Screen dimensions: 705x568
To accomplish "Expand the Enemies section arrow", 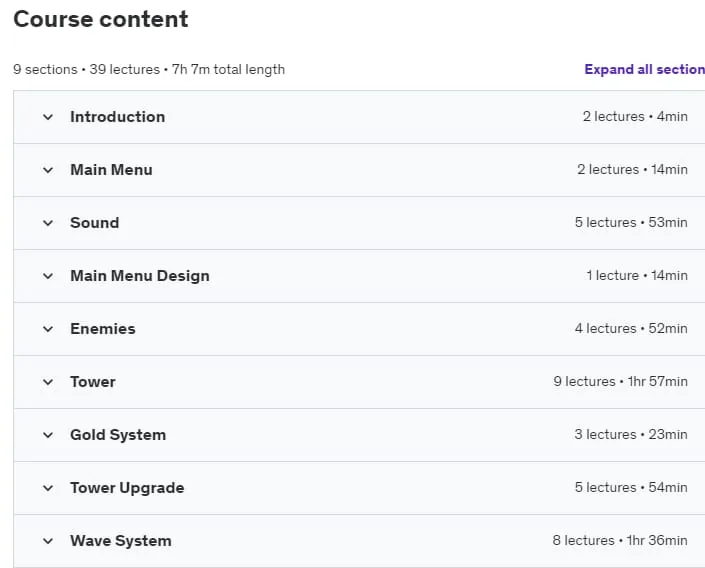I will [x=48, y=329].
